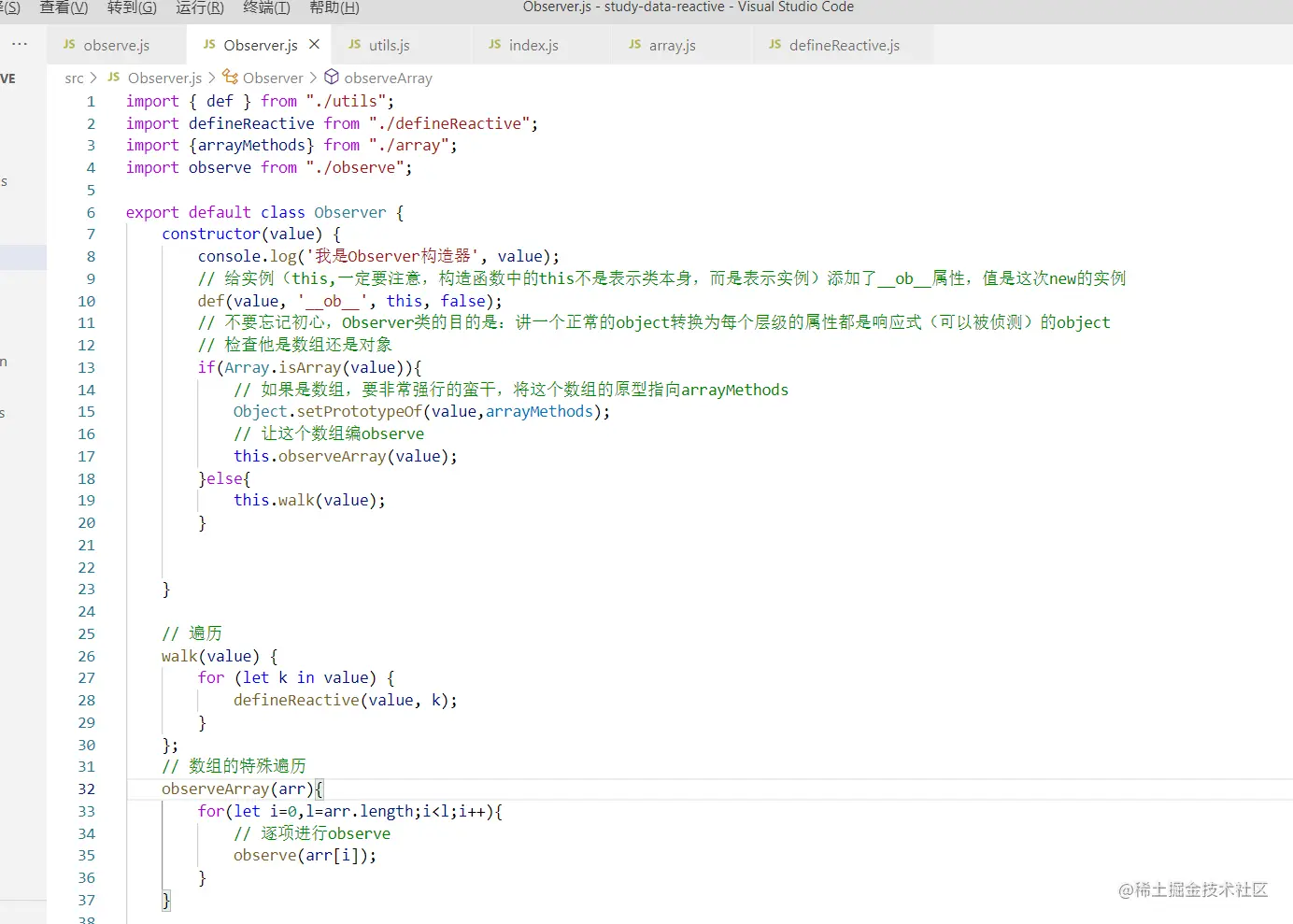Select observeArray in the breadcrumb
Screen dimensions: 1293x924
pos(387,78)
